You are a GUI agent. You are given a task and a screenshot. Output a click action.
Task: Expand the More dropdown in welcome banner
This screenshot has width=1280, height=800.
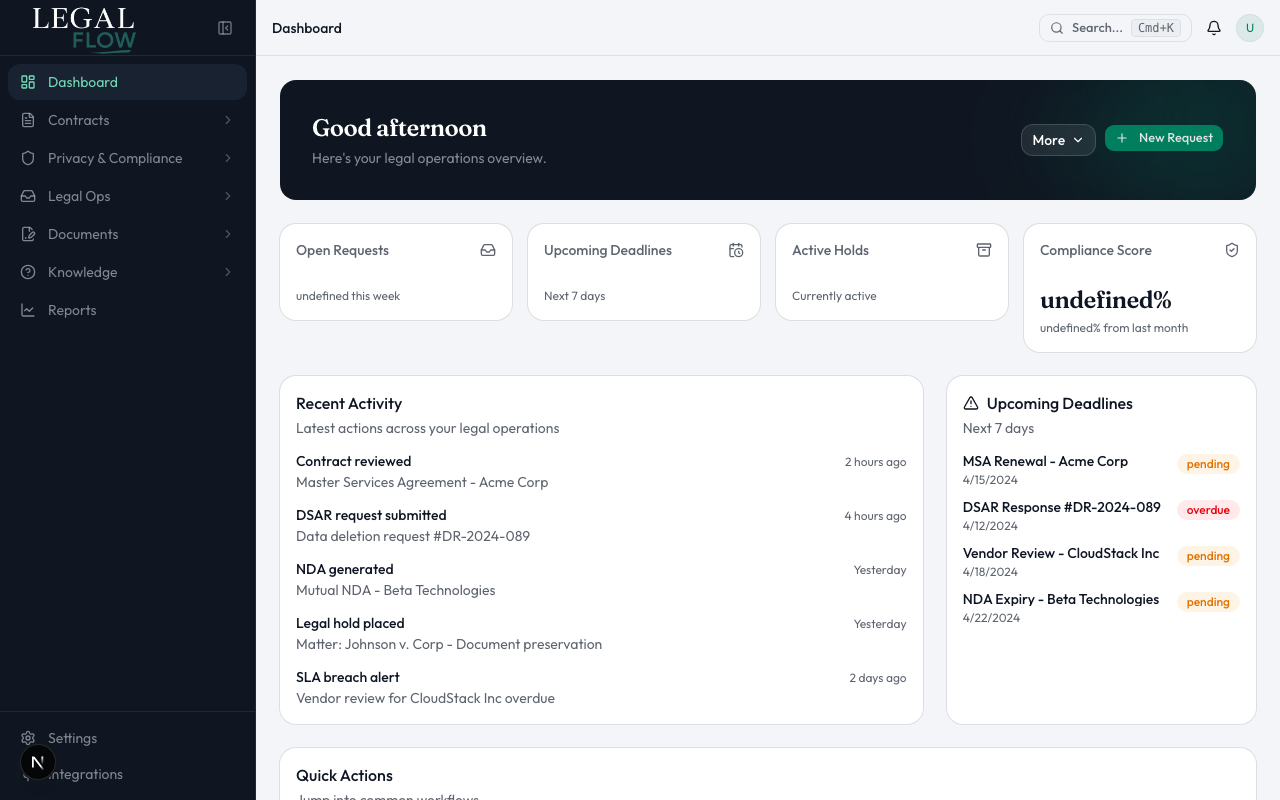[x=1058, y=140]
